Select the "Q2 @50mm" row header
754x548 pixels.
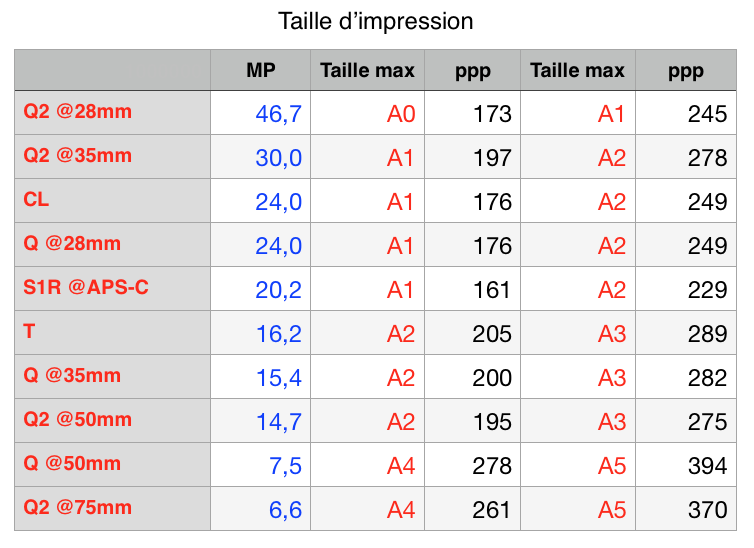78,420
